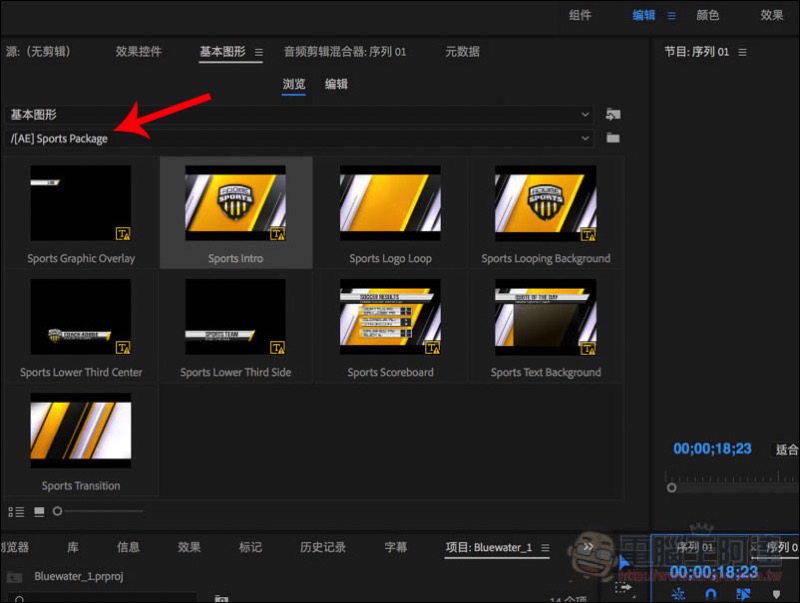Switch to the 效果 workspace tab
800x603 pixels.
[771, 15]
